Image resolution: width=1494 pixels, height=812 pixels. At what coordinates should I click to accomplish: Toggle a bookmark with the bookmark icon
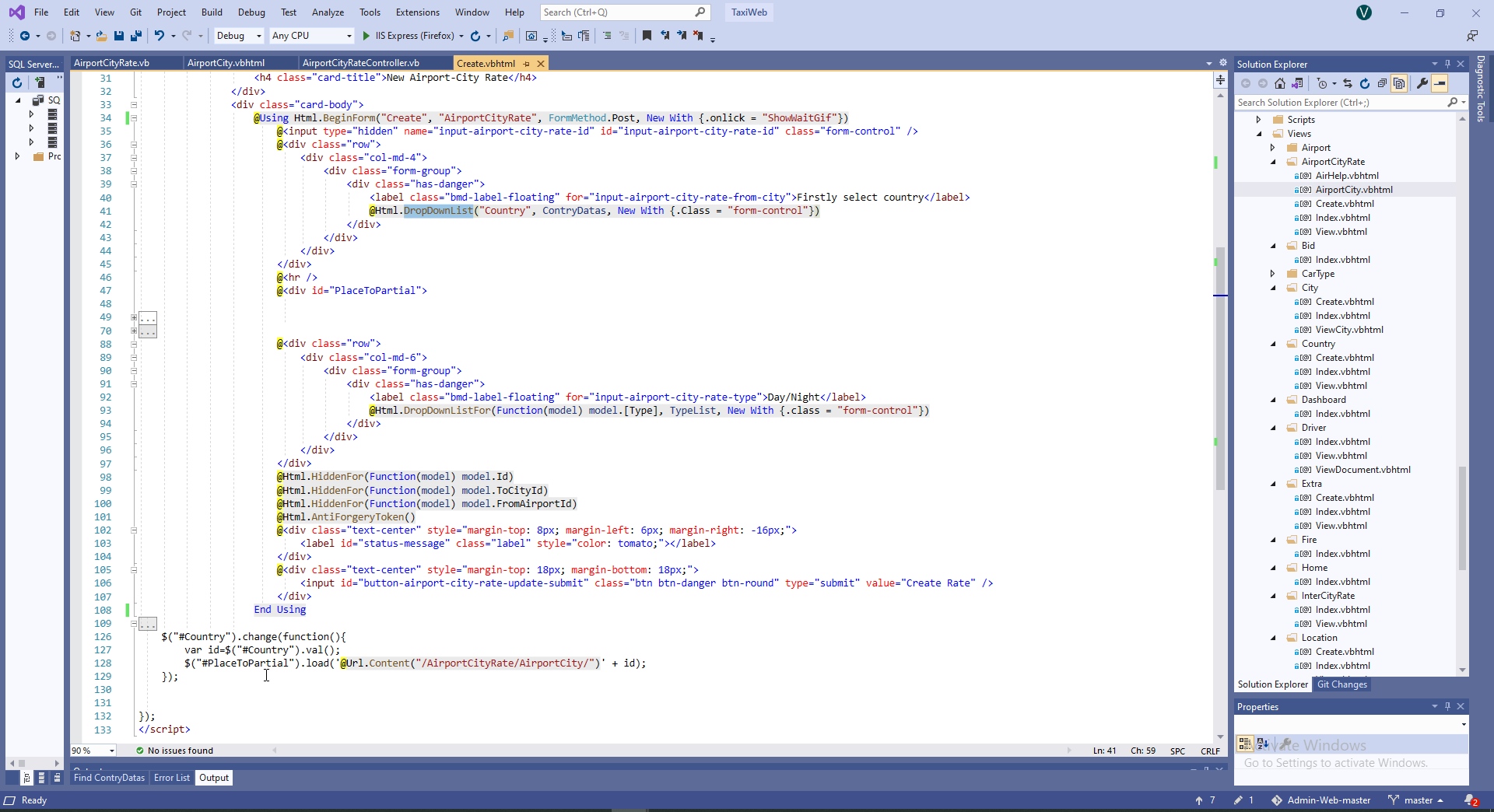647,36
